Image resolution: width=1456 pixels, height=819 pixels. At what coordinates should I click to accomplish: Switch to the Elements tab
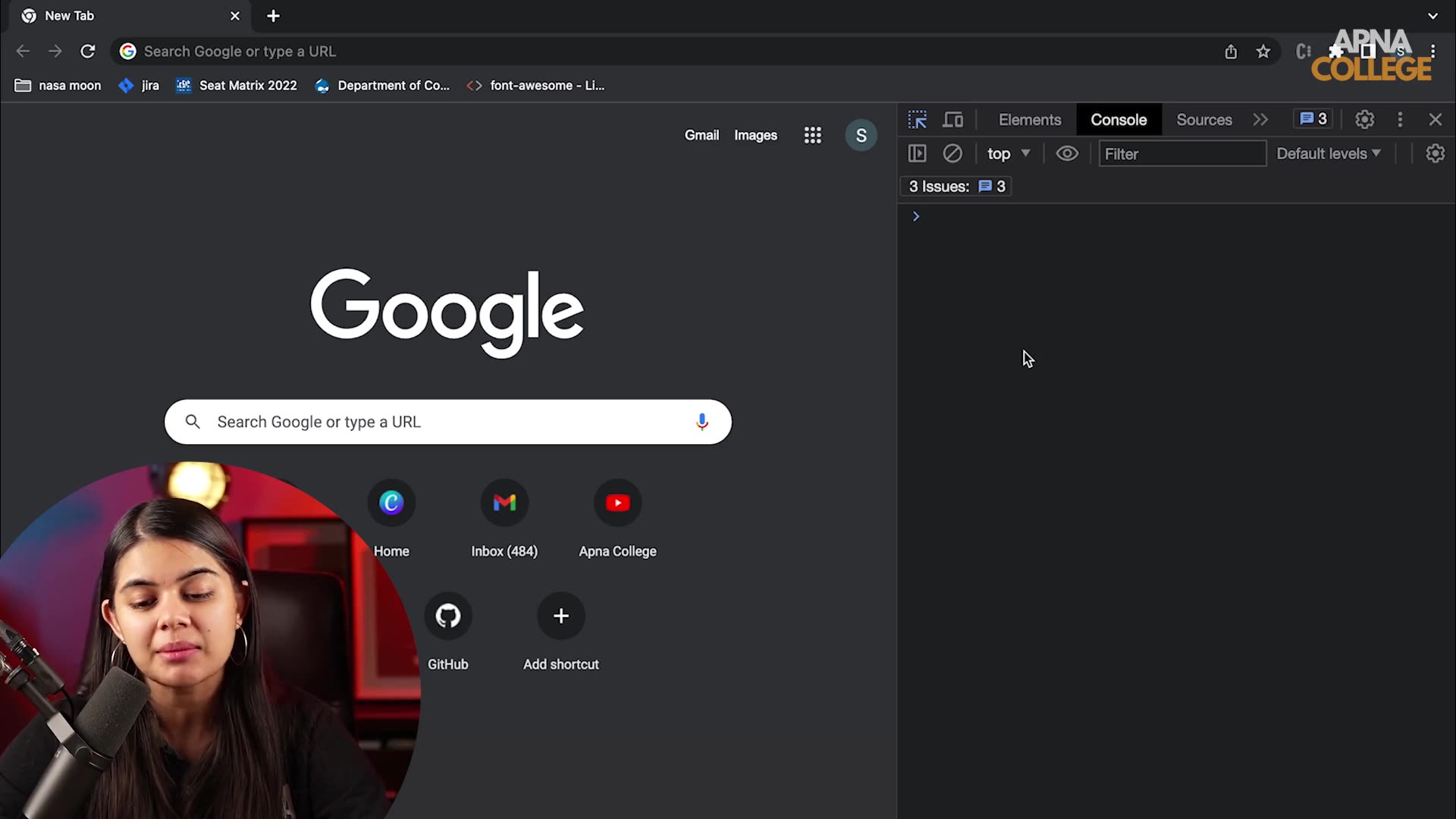[1030, 120]
